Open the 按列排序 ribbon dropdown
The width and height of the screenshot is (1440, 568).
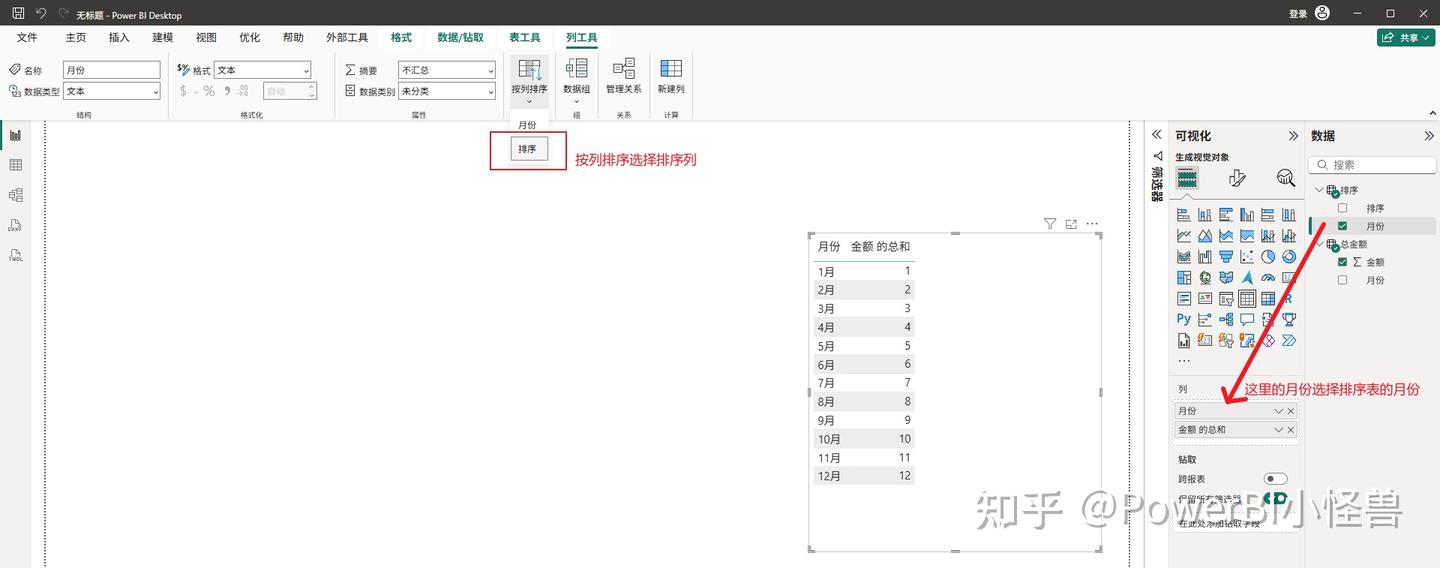529,80
